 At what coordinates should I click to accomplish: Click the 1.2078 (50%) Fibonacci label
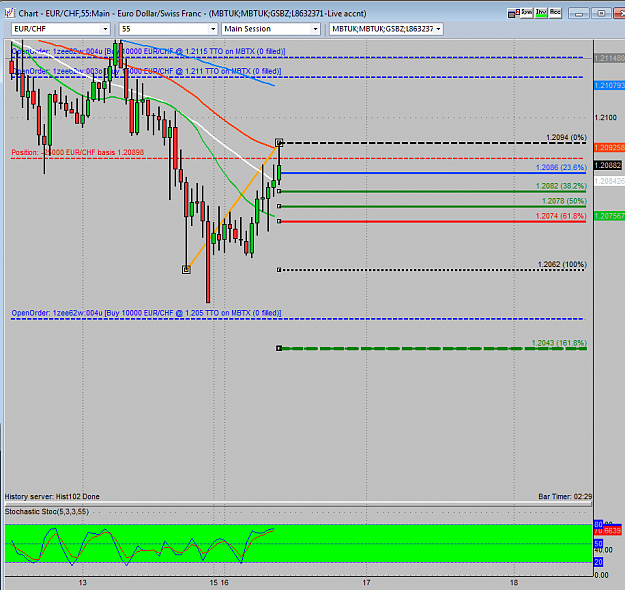(564, 201)
